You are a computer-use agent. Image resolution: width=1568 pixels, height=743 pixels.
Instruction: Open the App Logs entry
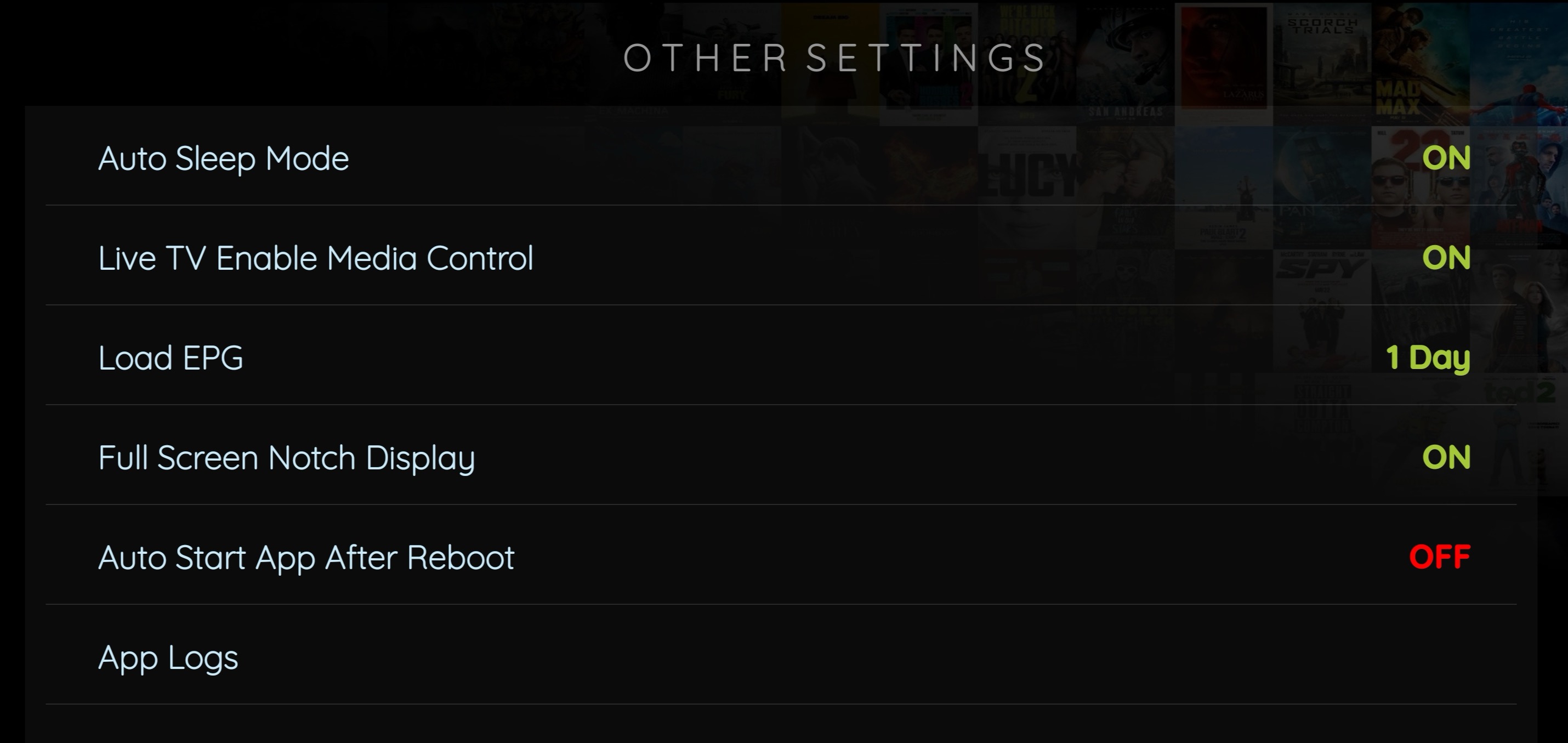(168, 658)
